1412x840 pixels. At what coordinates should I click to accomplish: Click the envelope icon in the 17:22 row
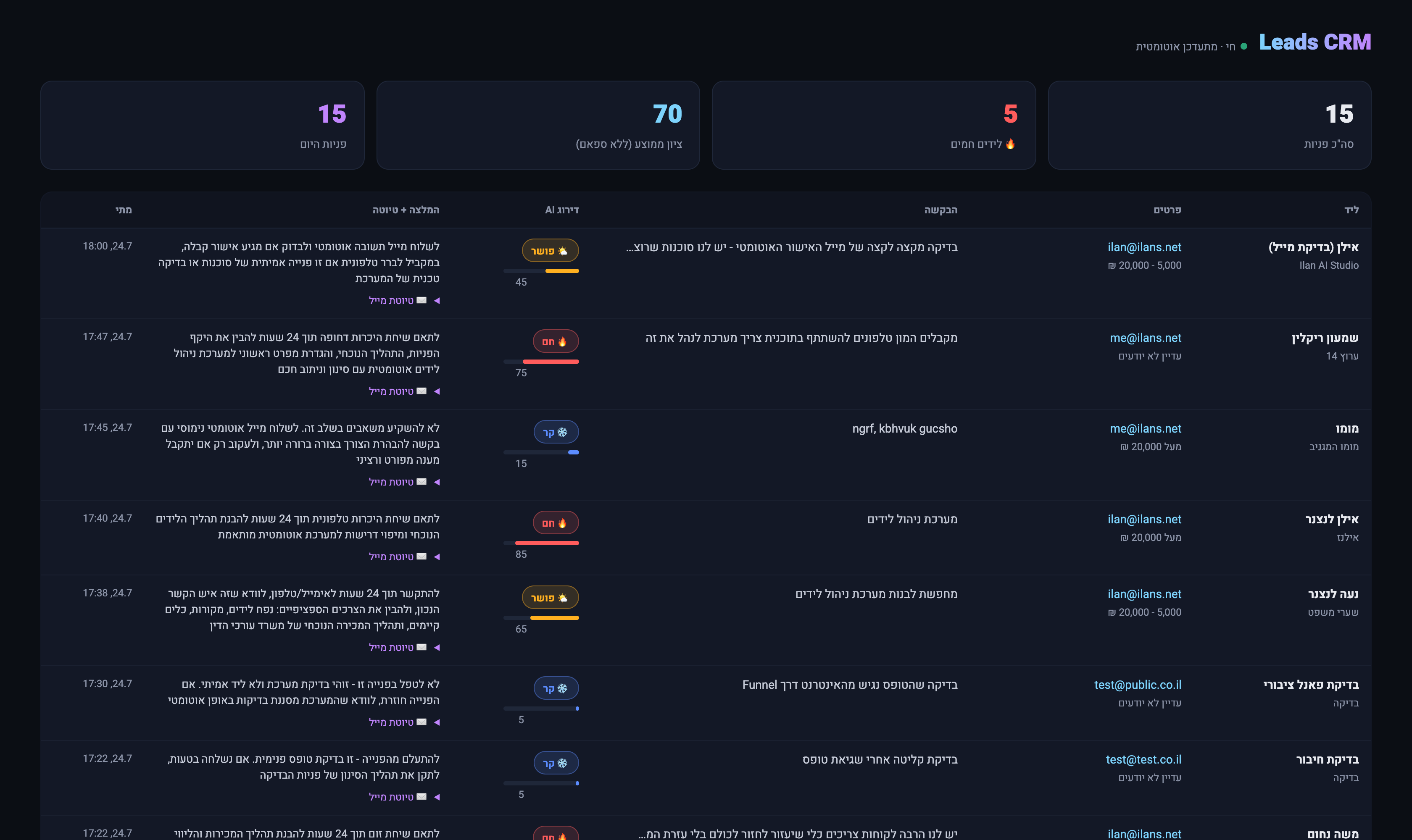click(421, 797)
